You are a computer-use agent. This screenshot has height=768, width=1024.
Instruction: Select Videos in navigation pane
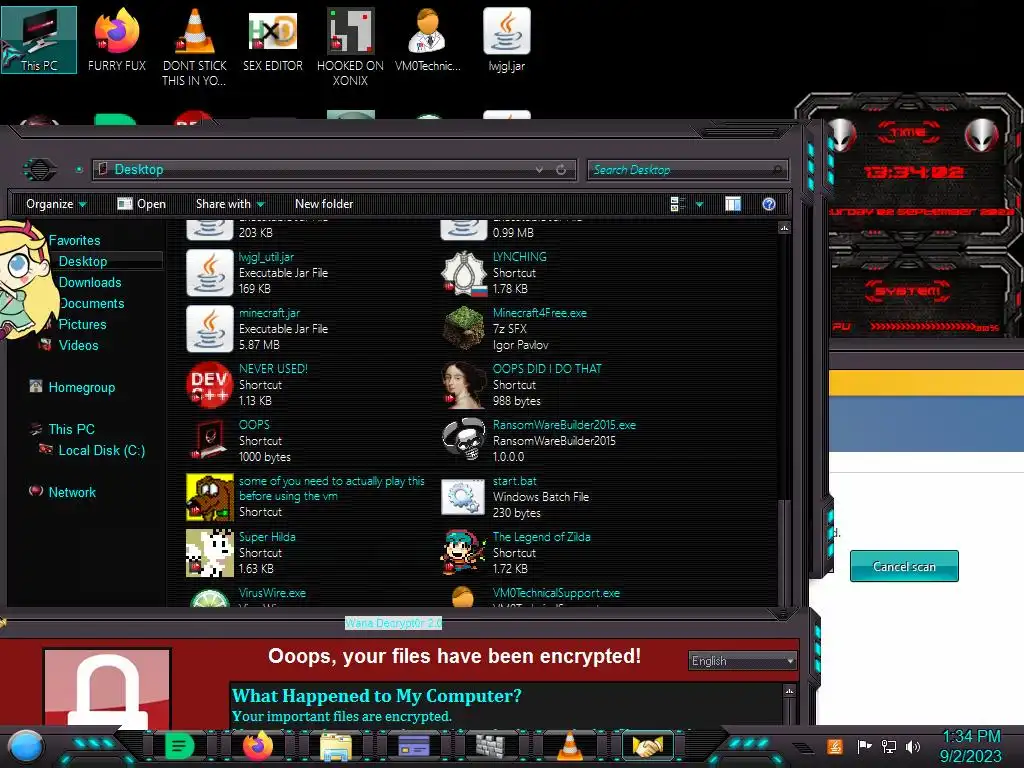point(78,345)
